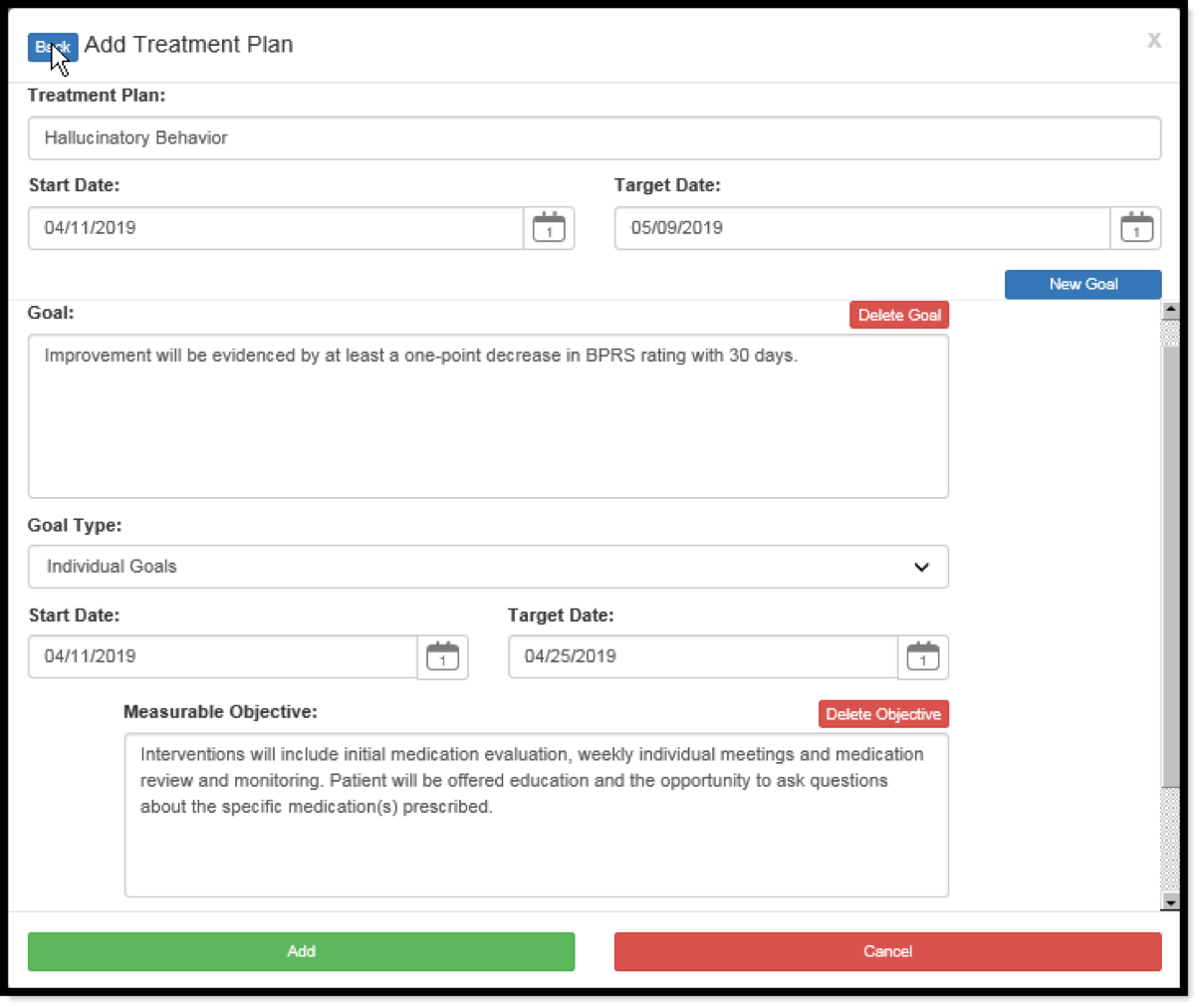Click the New Goal button

[x=1082, y=284]
